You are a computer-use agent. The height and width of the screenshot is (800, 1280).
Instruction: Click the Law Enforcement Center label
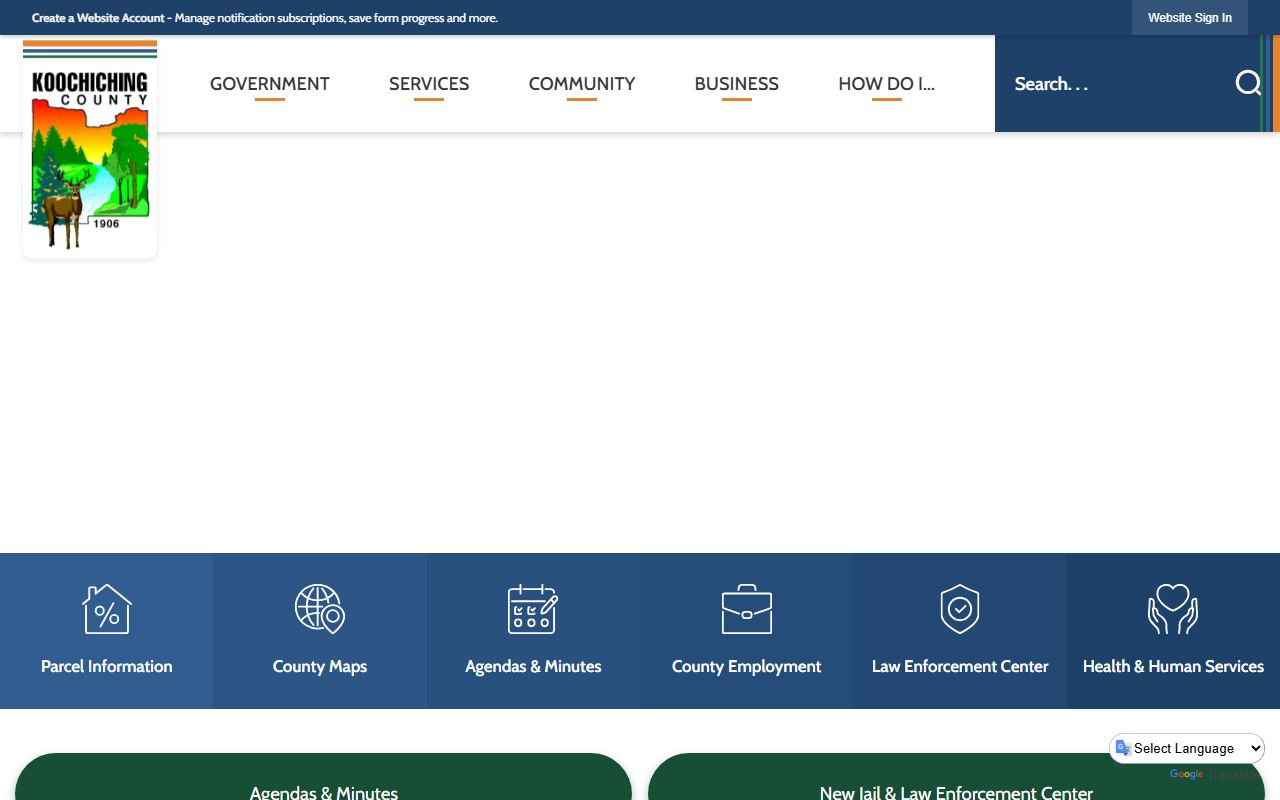click(960, 666)
